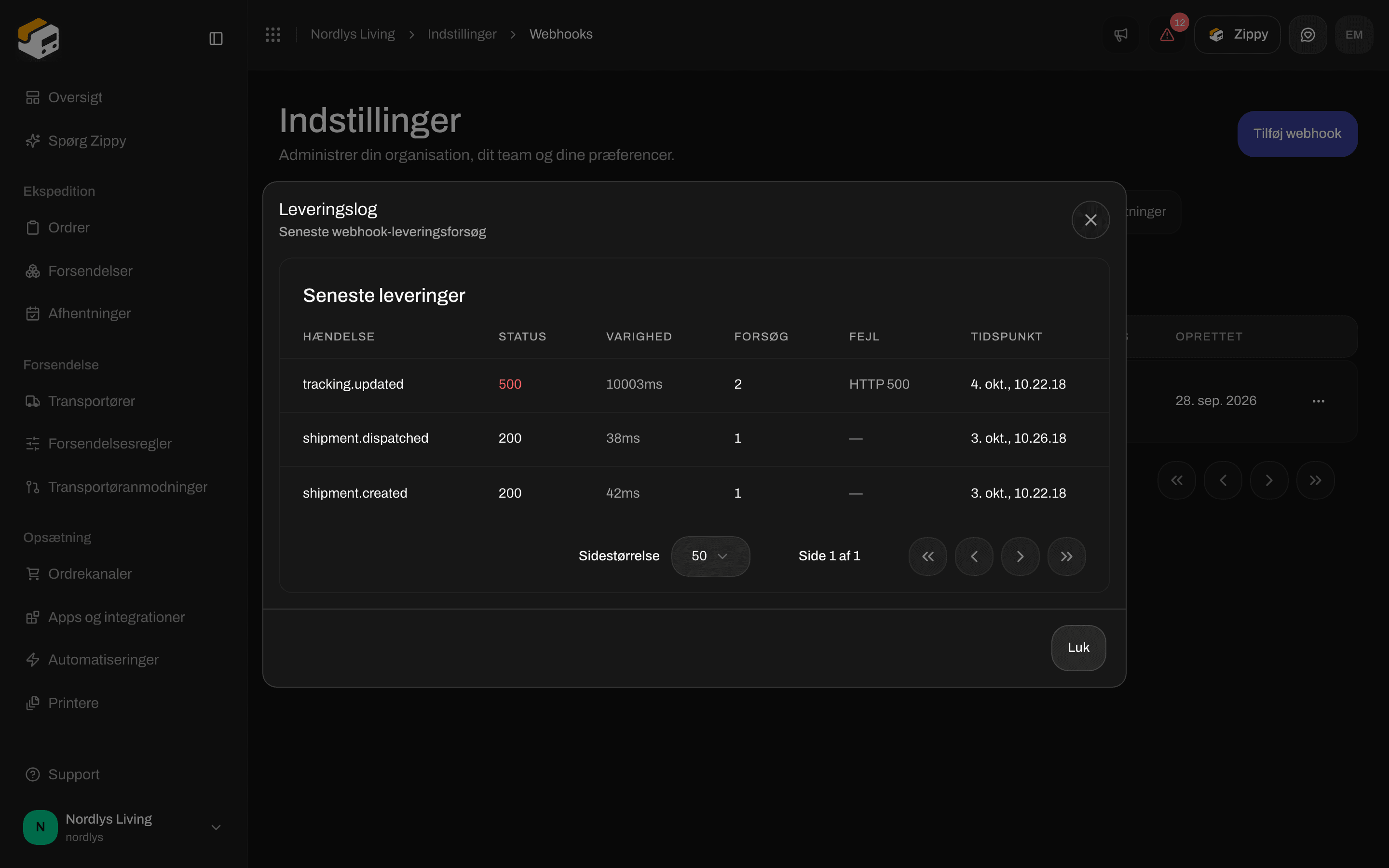This screenshot has width=1389, height=868.
Task: Click the Tilføj webhook button
Action: pyautogui.click(x=1297, y=134)
